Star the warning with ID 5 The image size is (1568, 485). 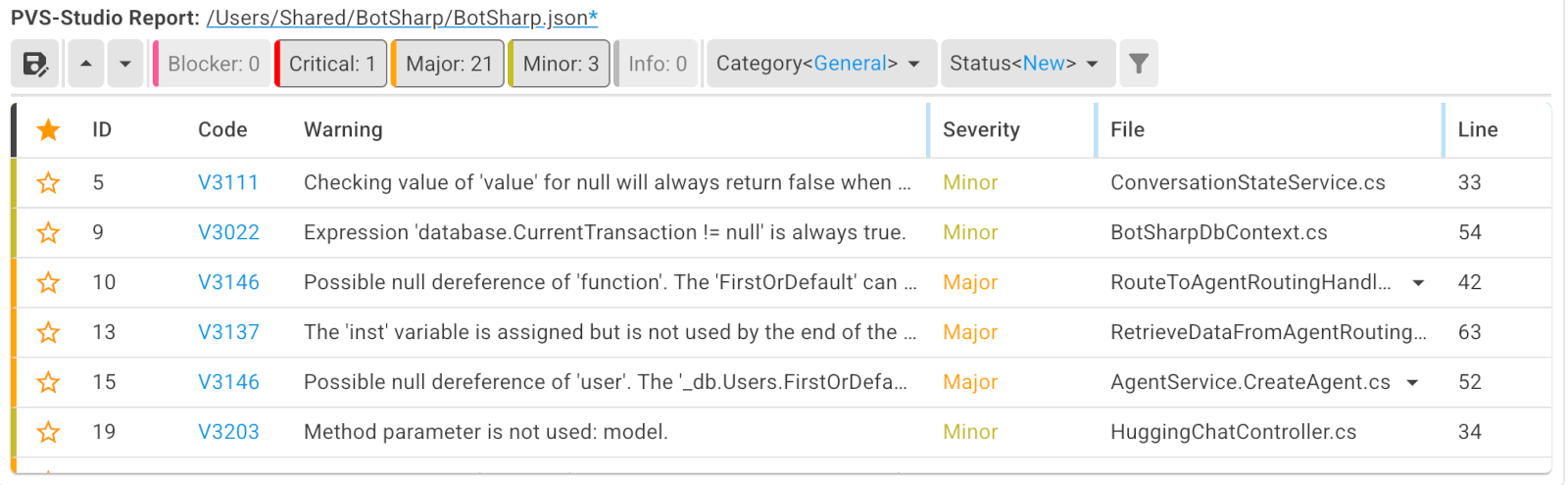48,183
